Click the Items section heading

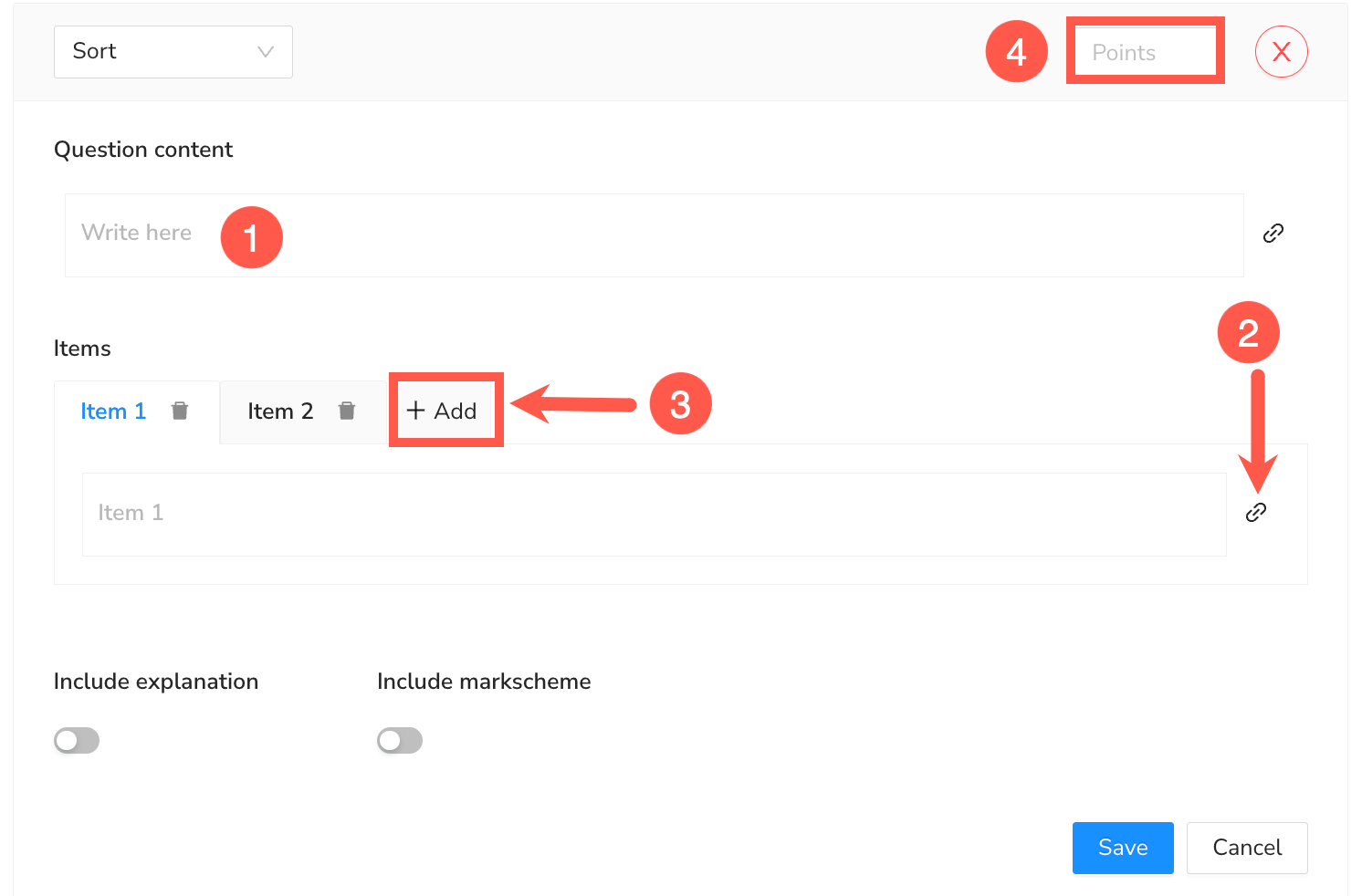click(82, 349)
